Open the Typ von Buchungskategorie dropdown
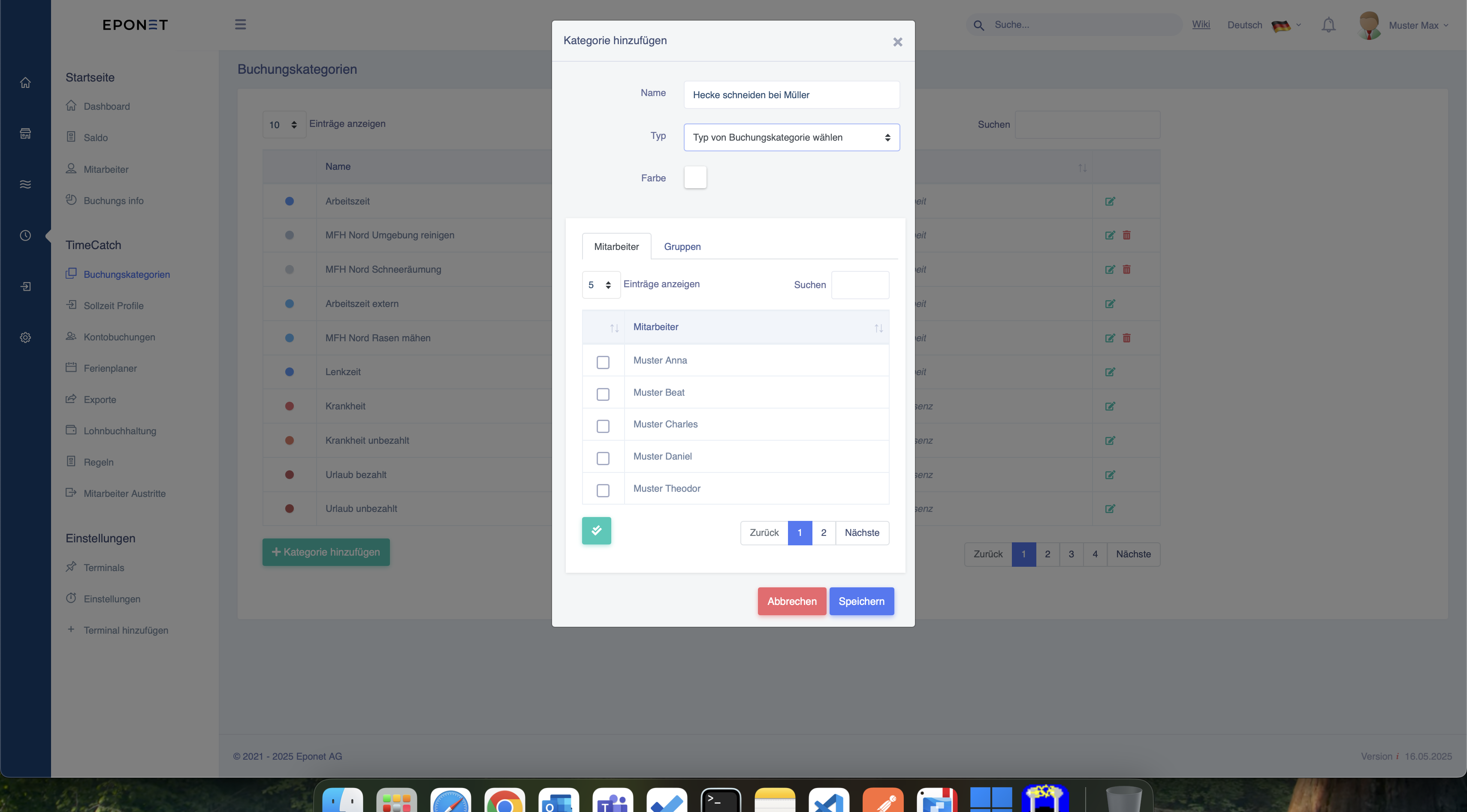The width and height of the screenshot is (1467, 812). click(x=791, y=137)
